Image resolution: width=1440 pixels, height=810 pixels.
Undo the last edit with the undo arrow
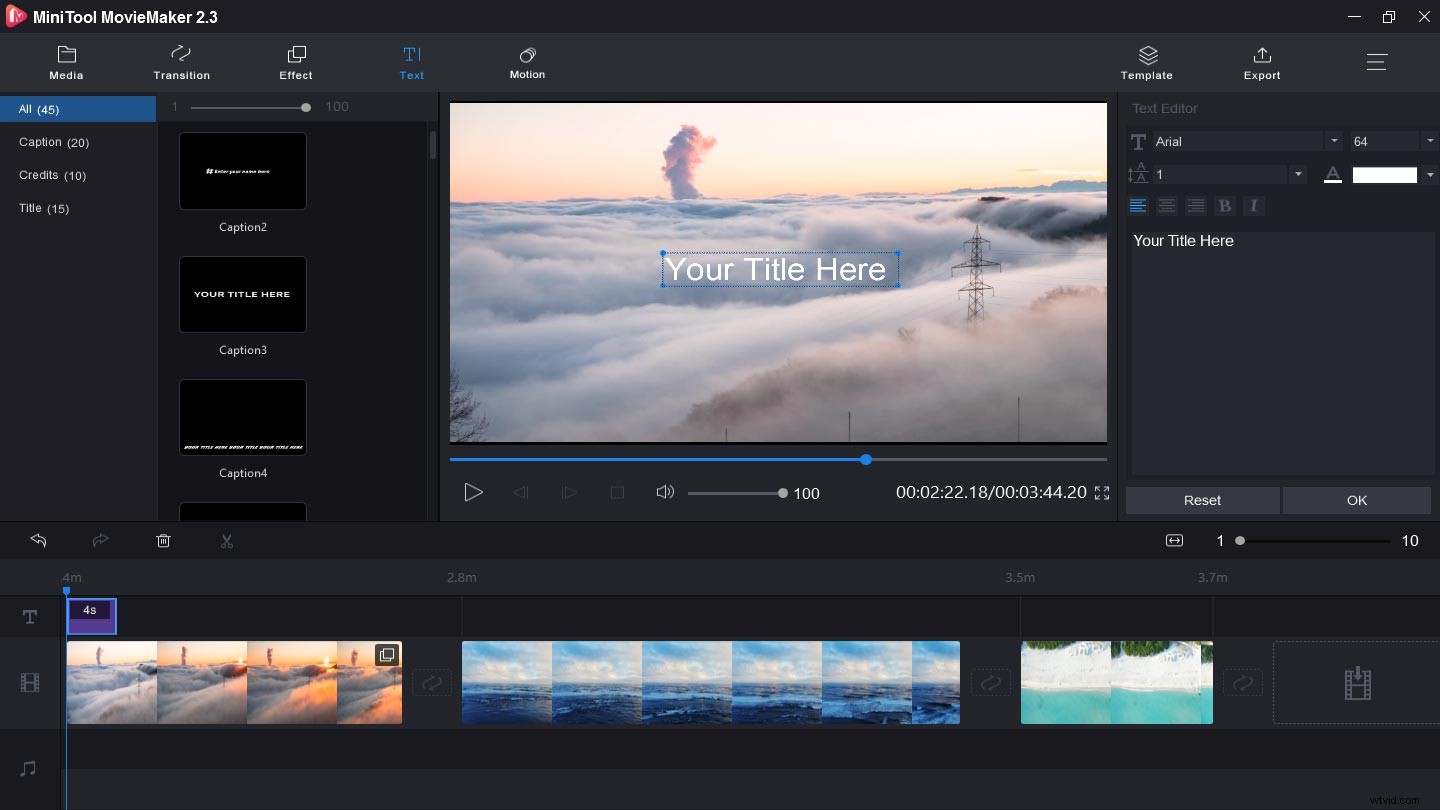coord(38,540)
